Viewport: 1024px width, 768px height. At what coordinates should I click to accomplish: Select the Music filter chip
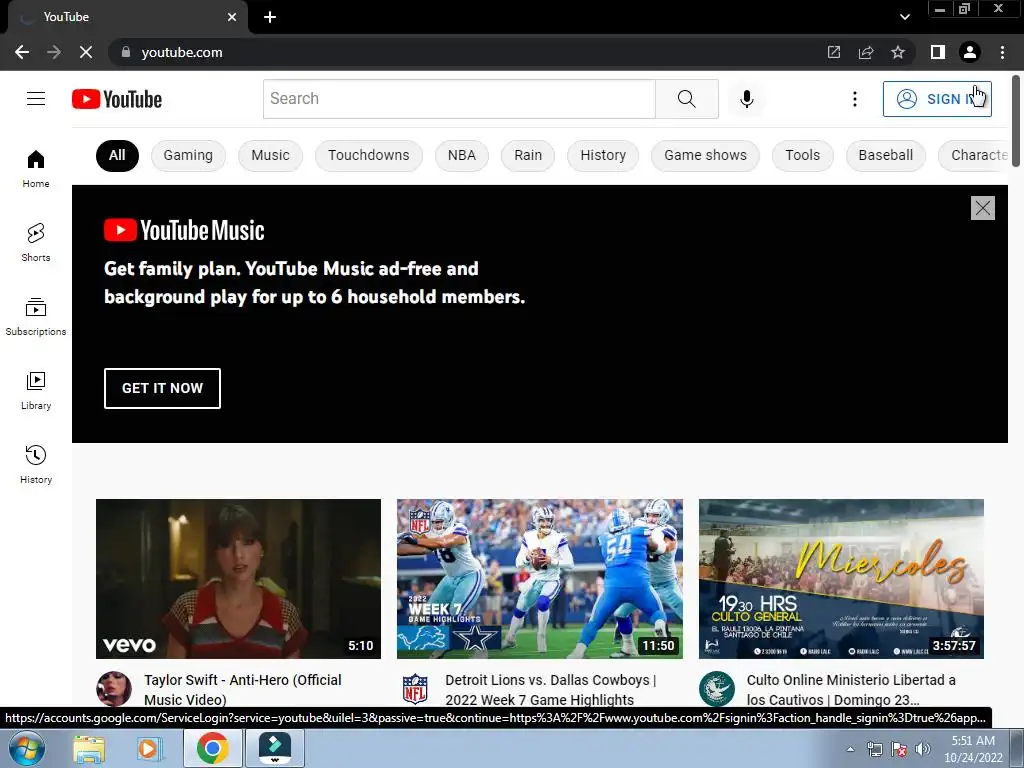270,155
